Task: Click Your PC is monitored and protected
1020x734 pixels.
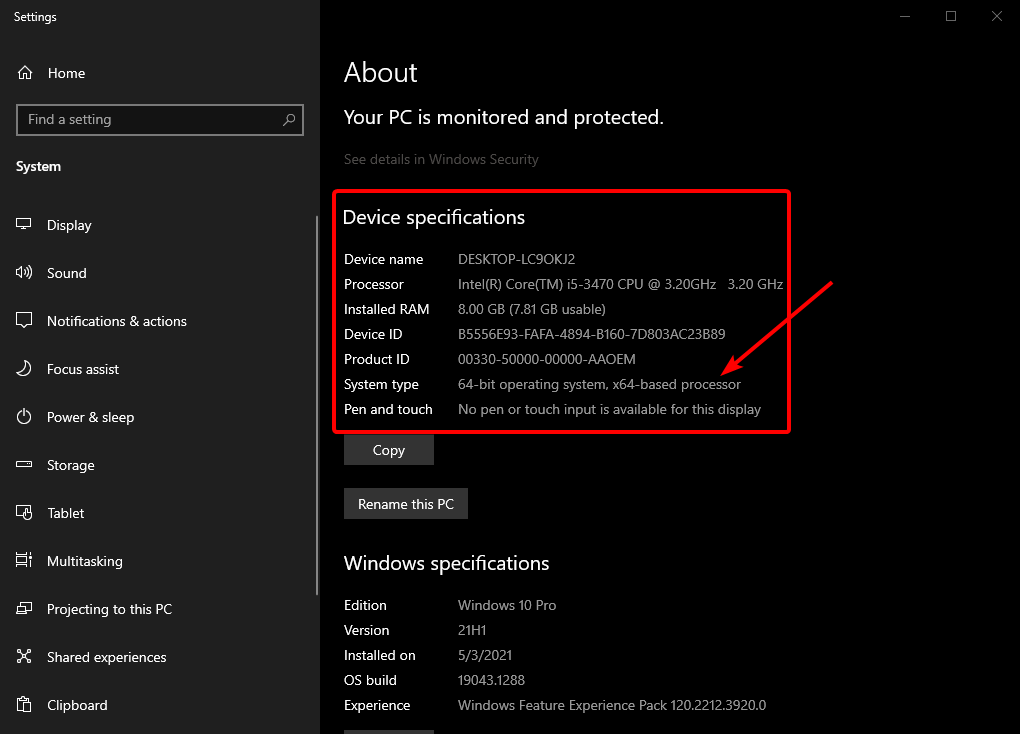Action: tap(503, 117)
